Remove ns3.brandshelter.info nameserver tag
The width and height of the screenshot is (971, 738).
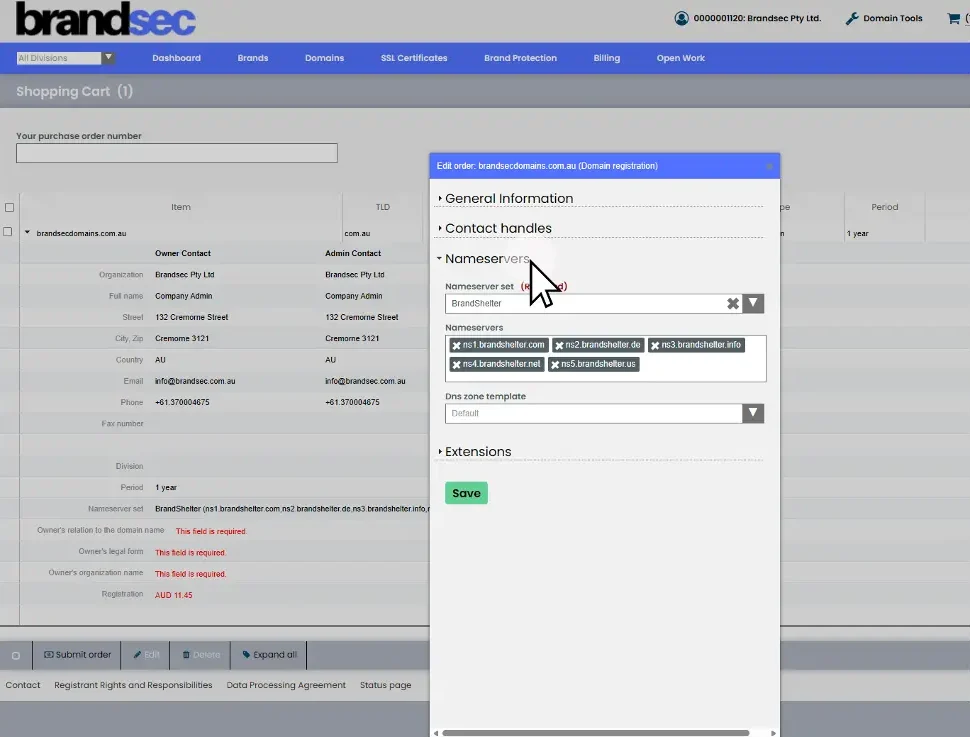coord(655,345)
